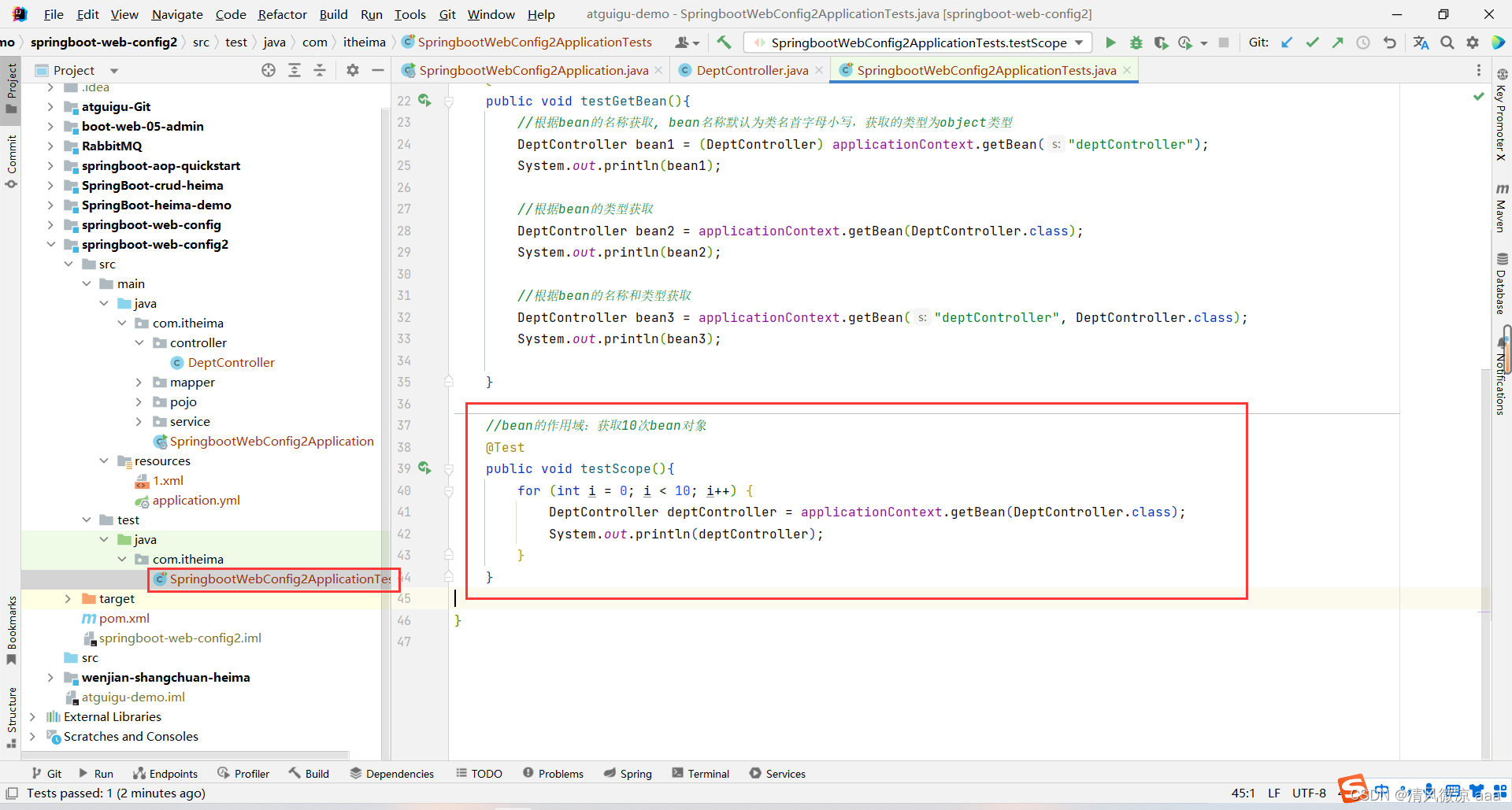Switch to SpringbootWebConfig2Application.java tab
Viewport: 1512px width, 810px height.
pyautogui.click(x=533, y=70)
